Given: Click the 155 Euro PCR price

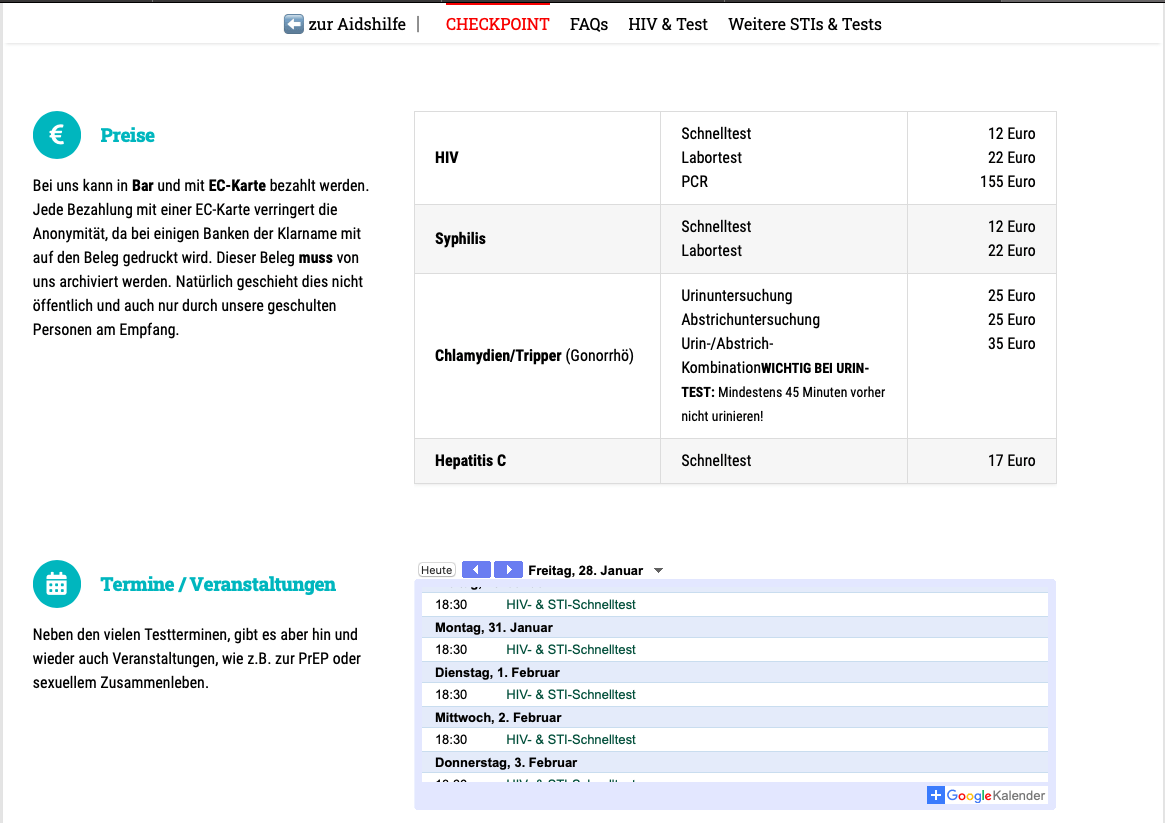Looking at the screenshot, I should [x=1007, y=181].
